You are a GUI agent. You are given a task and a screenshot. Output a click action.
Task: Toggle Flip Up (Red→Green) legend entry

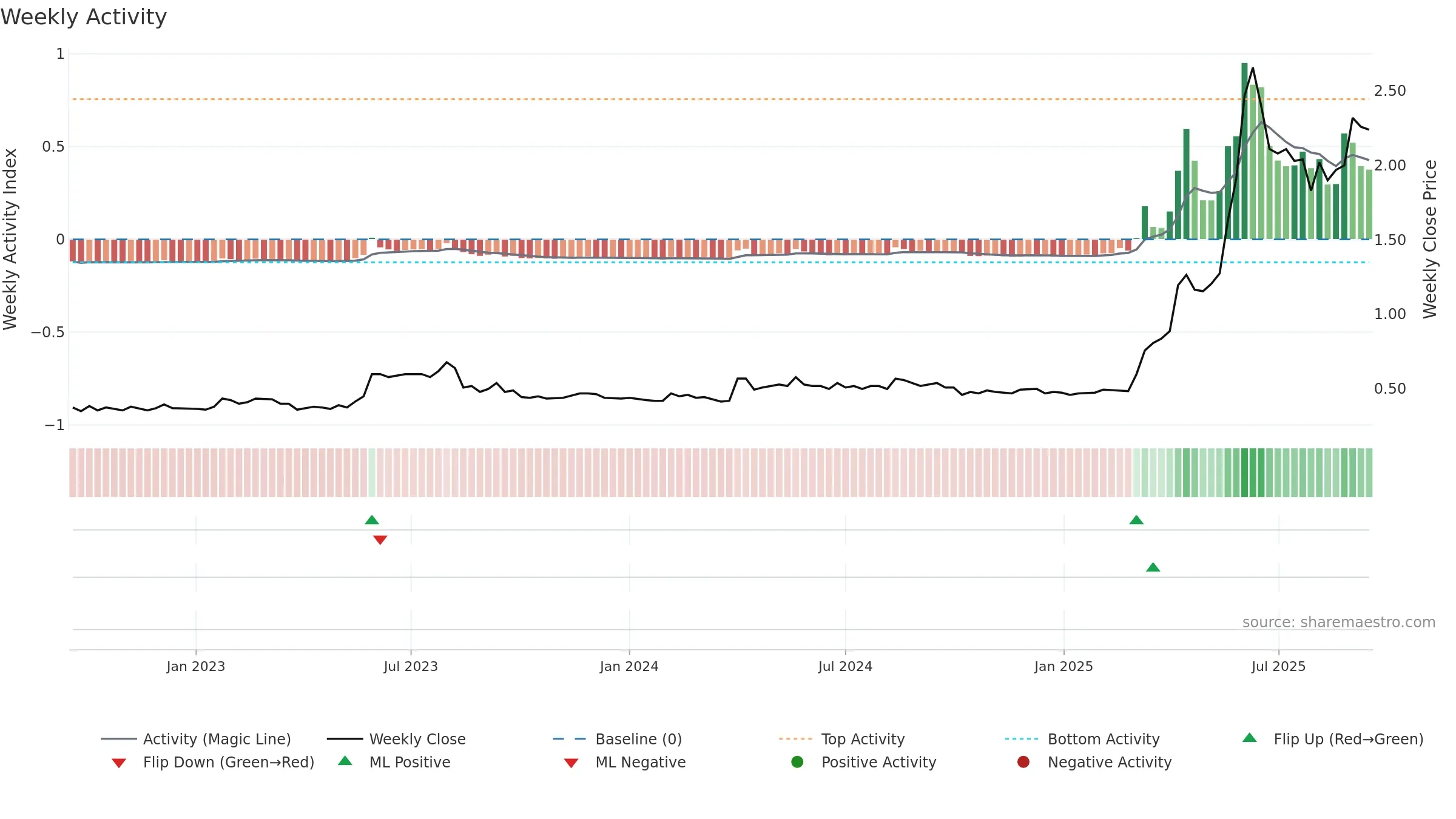(1333, 739)
